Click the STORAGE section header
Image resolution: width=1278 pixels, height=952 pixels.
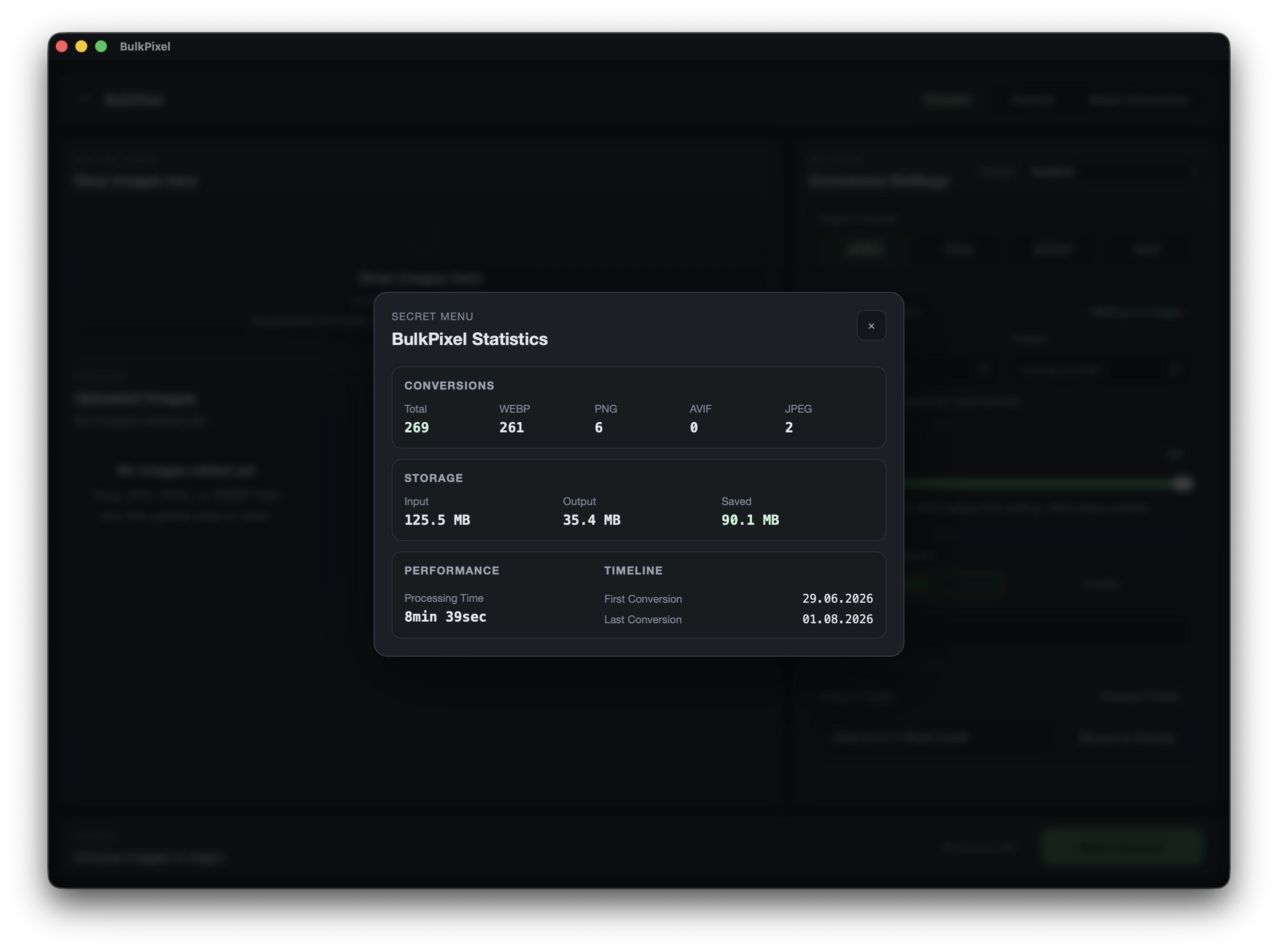433,478
